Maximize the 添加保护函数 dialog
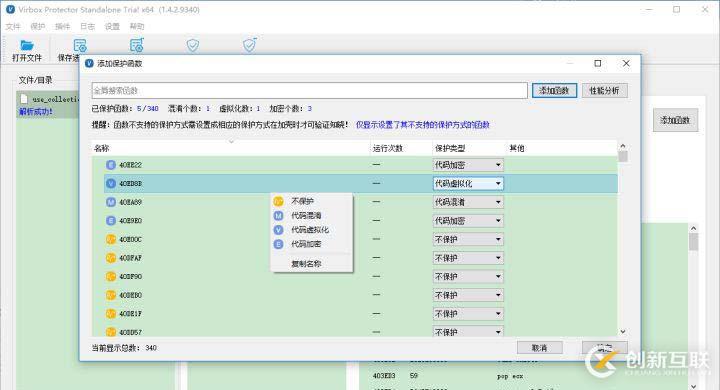 tap(598, 63)
